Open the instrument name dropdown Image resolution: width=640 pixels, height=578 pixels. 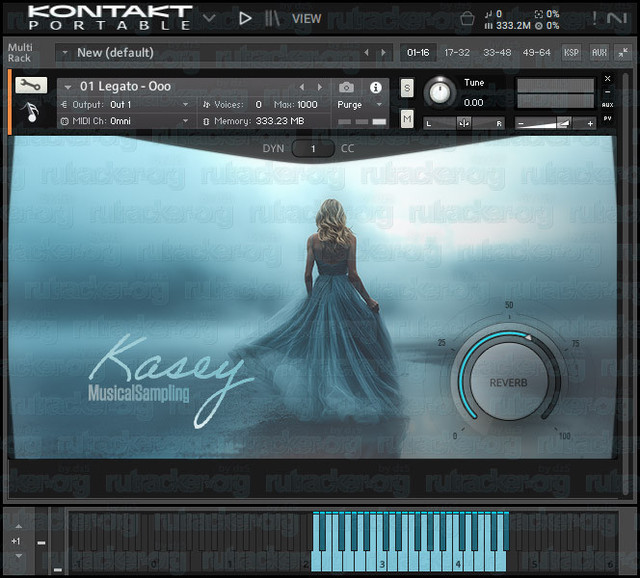tap(68, 87)
